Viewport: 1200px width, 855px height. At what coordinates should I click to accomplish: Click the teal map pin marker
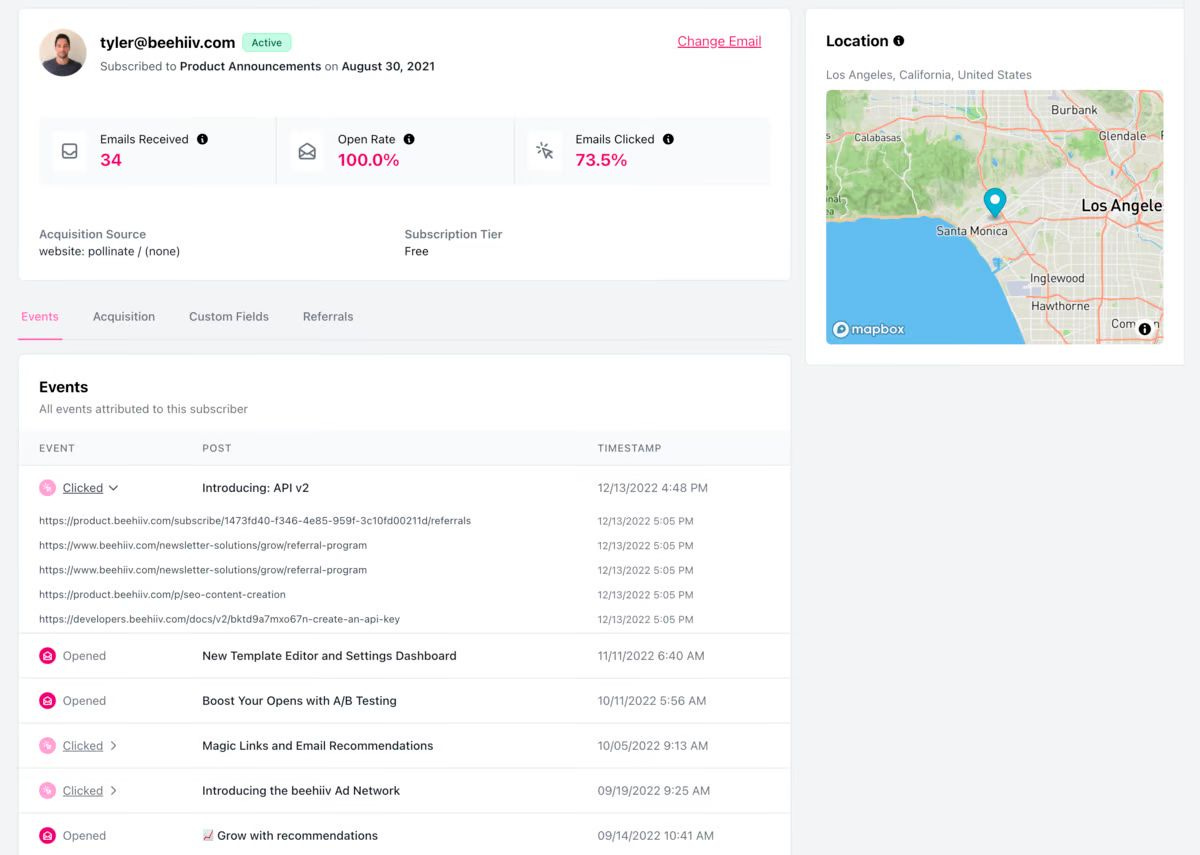[994, 203]
